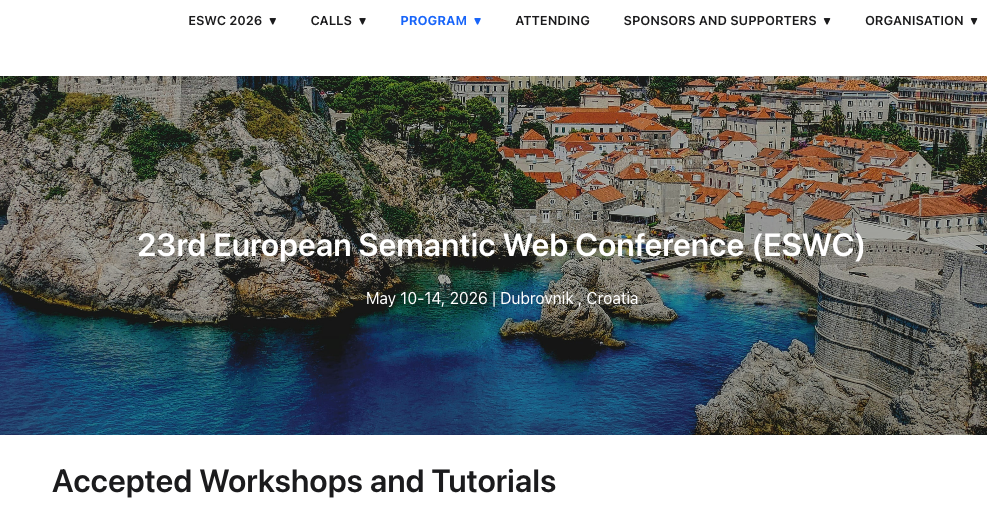This screenshot has height=526, width=987.
Task: Open the SPONSORS AND SUPPORTERS menu
Action: pyautogui.click(x=720, y=21)
